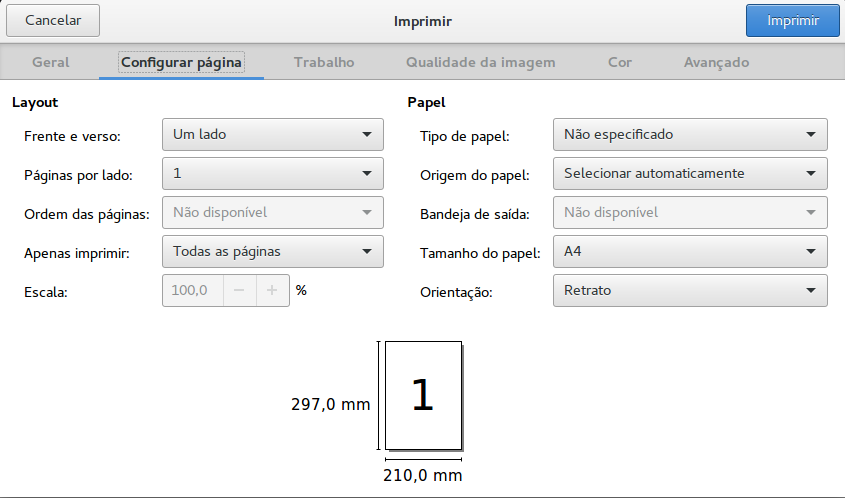Expand the Páginas por lado dropdown

click(273, 174)
